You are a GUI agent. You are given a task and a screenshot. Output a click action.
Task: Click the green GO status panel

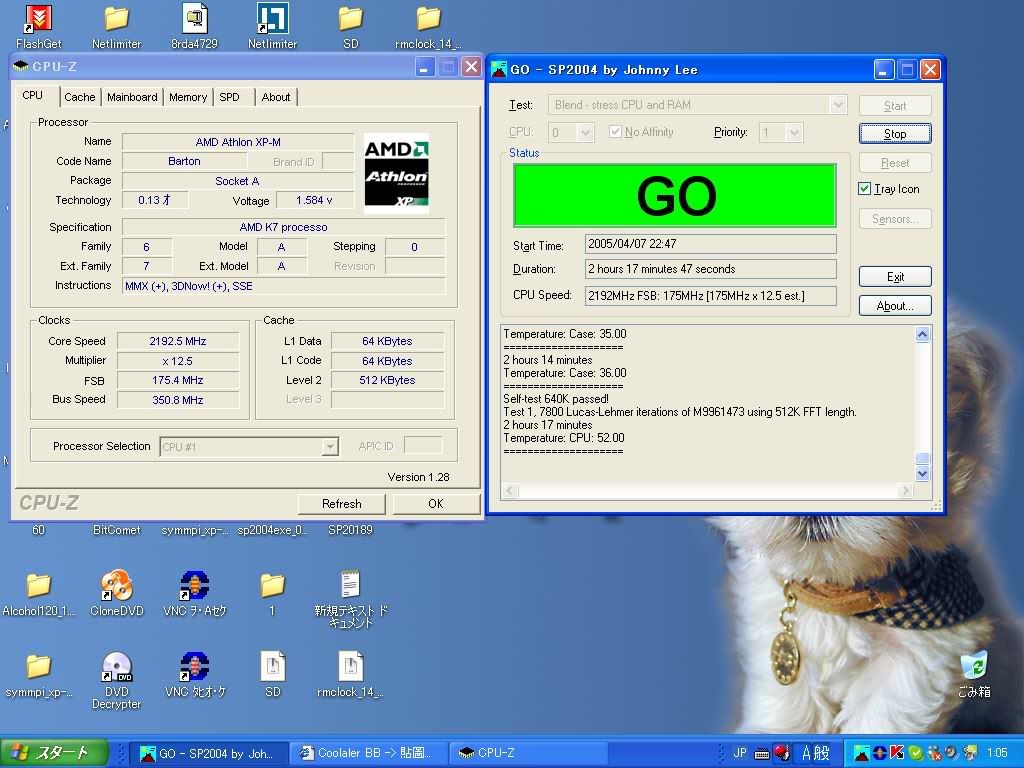(674, 196)
